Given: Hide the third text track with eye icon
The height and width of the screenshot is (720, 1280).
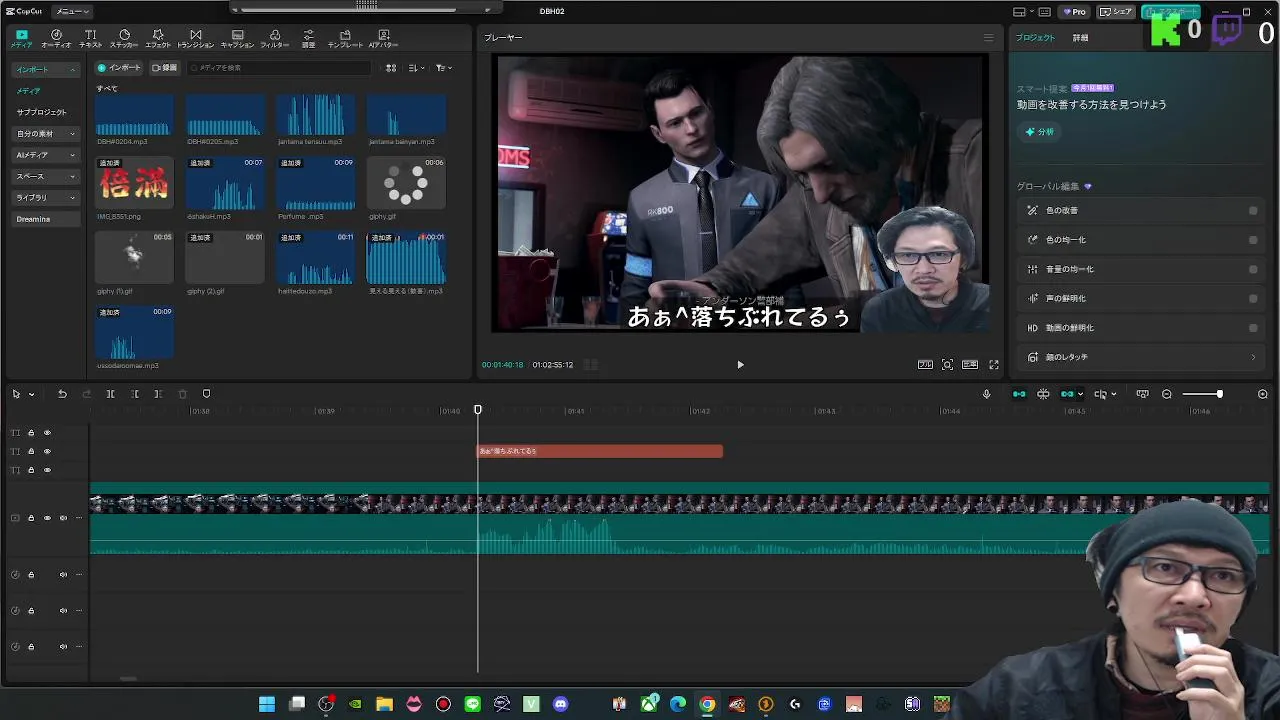Looking at the screenshot, I should [x=47, y=470].
